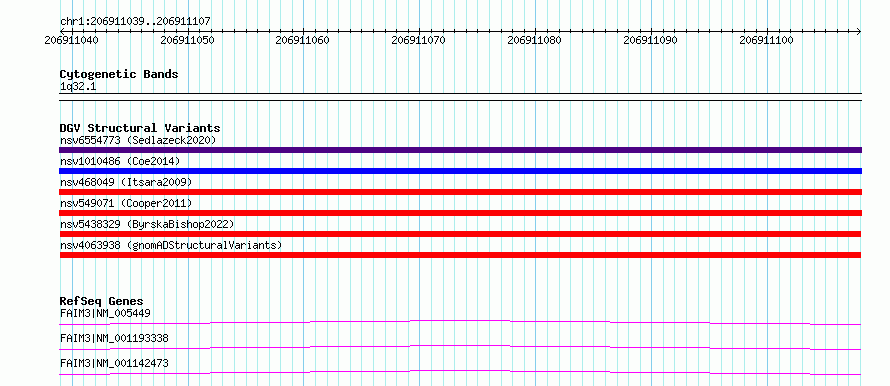Open transcript FAIM3|NM_005449 label
Image resolution: width=890 pixels, height=386 pixels.
(x=105, y=313)
